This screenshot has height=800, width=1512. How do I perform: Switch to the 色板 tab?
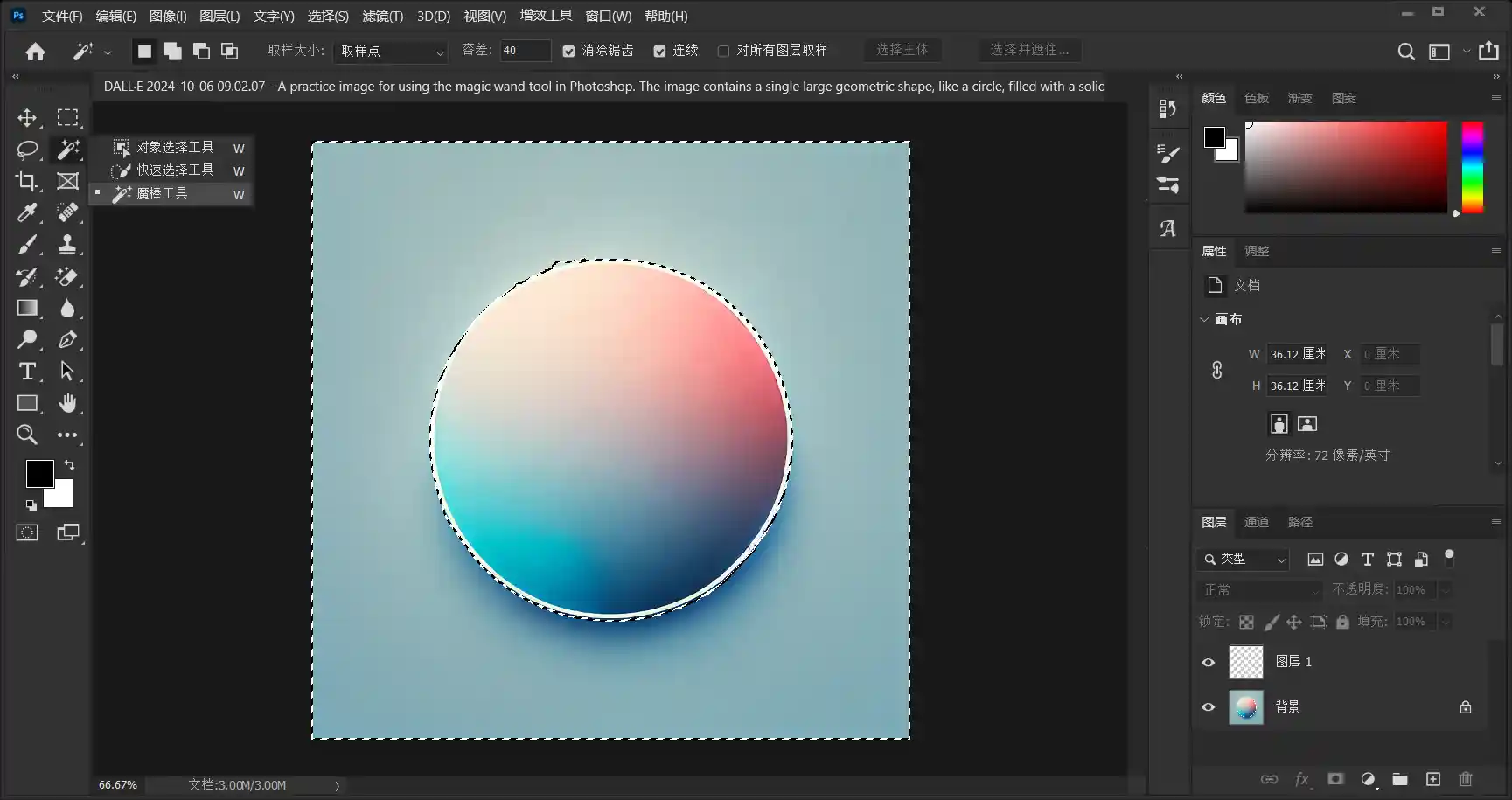pos(1257,99)
